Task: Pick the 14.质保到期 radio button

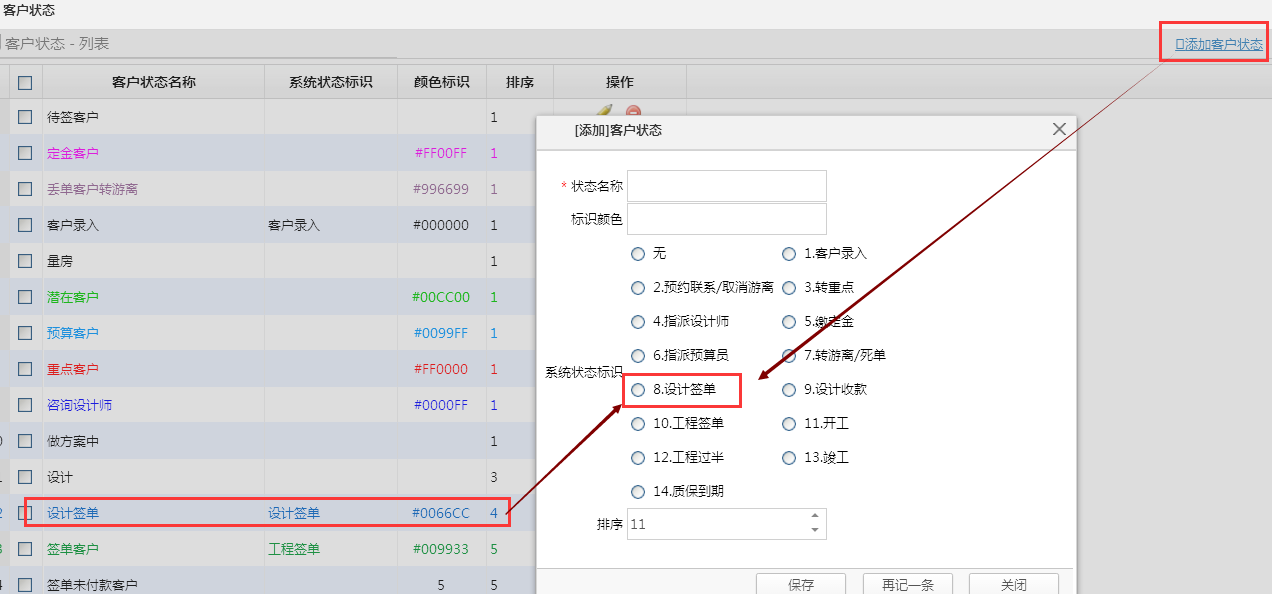Action: pyautogui.click(x=638, y=492)
